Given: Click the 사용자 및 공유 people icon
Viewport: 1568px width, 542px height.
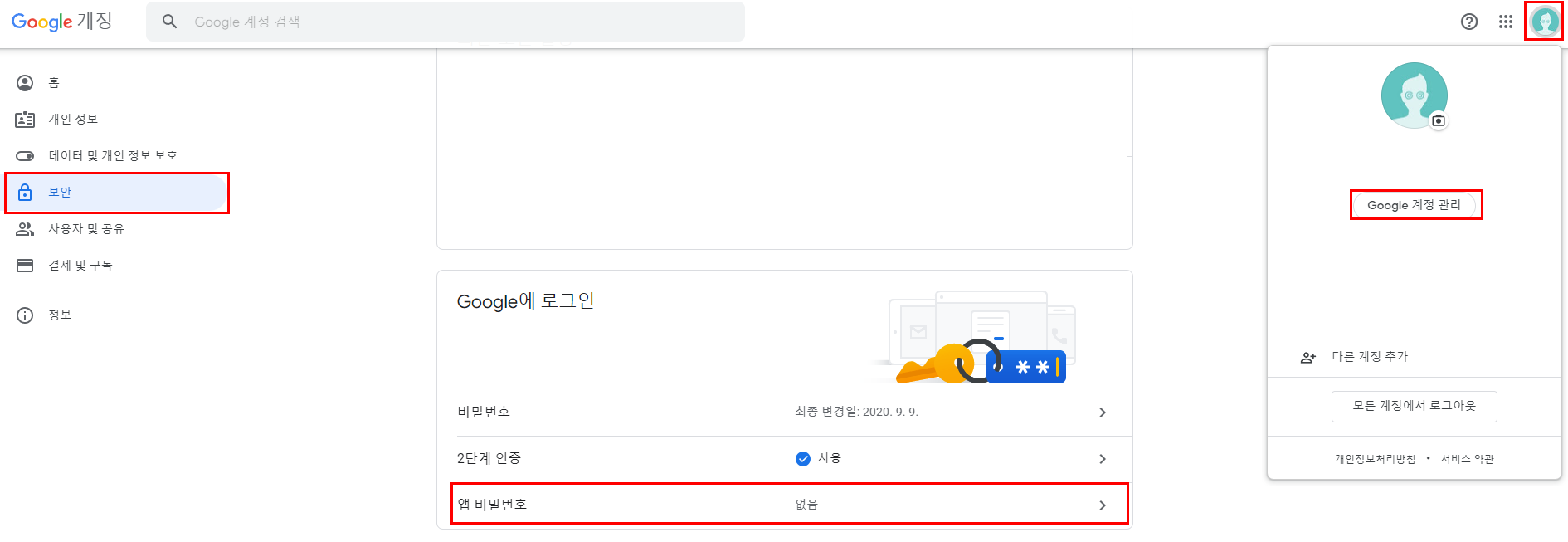Looking at the screenshot, I should pyautogui.click(x=25, y=229).
